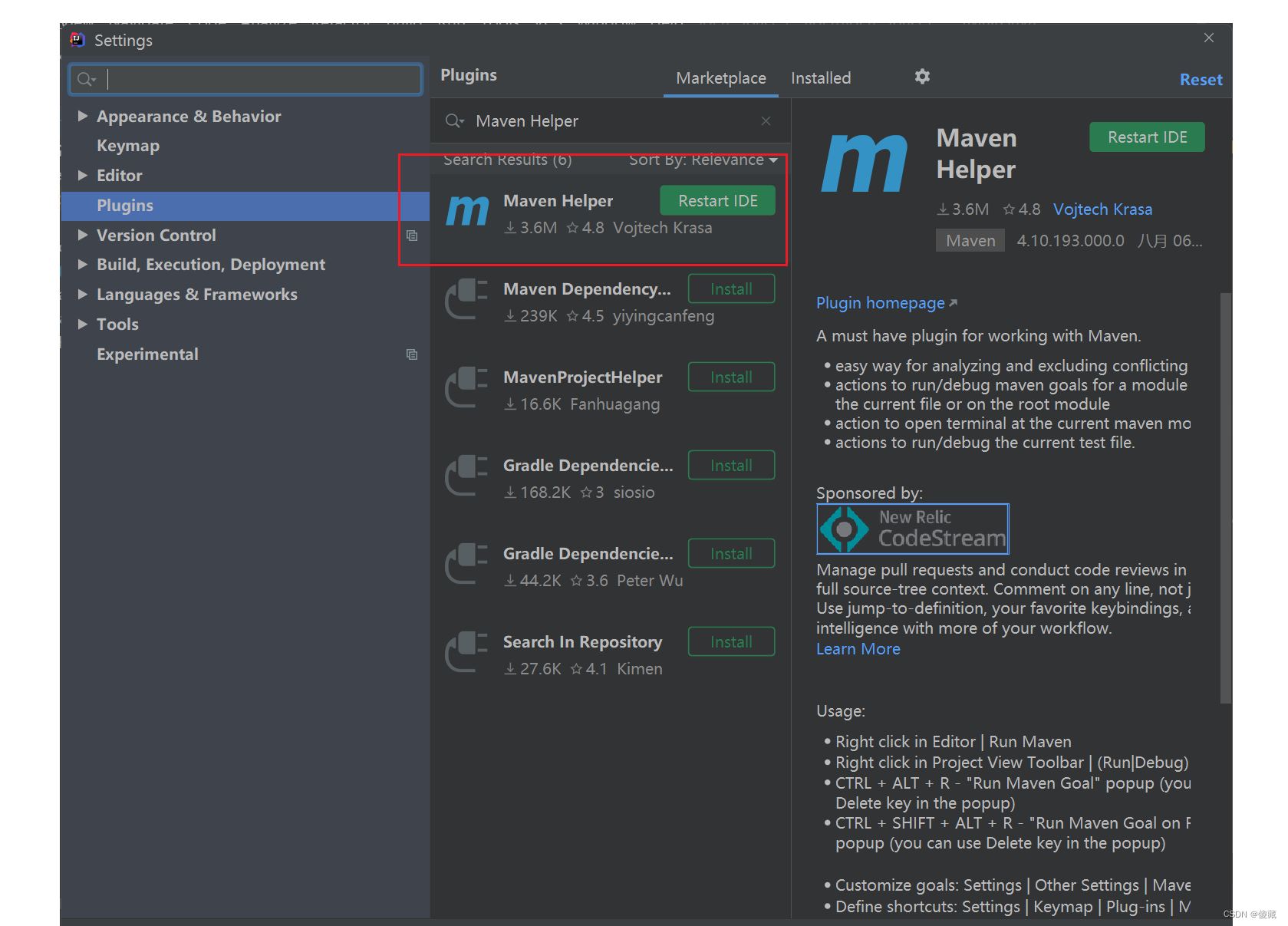The height and width of the screenshot is (926, 1288).
Task: Open the plugins gear settings icon
Action: click(x=922, y=77)
